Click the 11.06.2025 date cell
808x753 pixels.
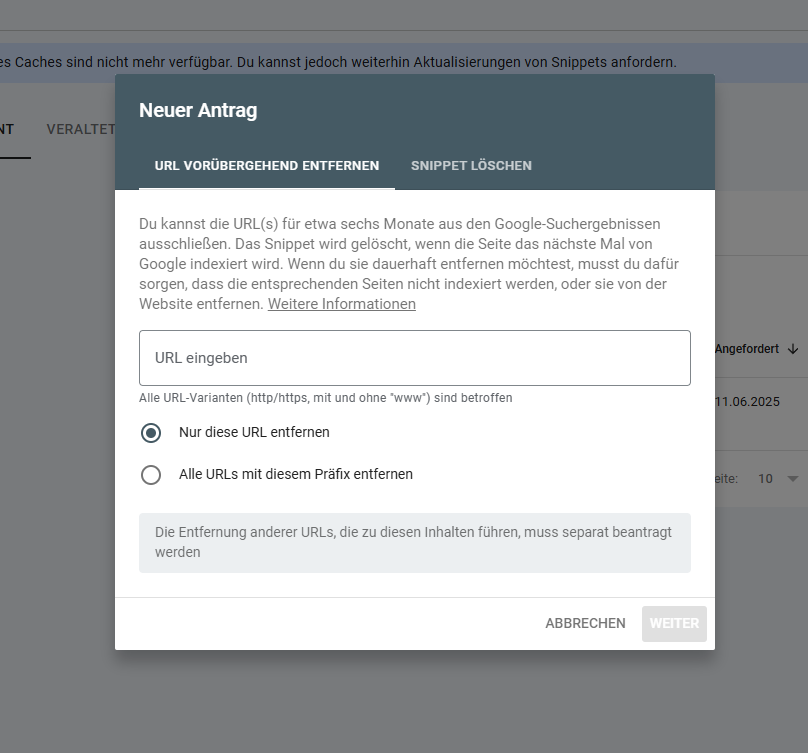pos(748,401)
